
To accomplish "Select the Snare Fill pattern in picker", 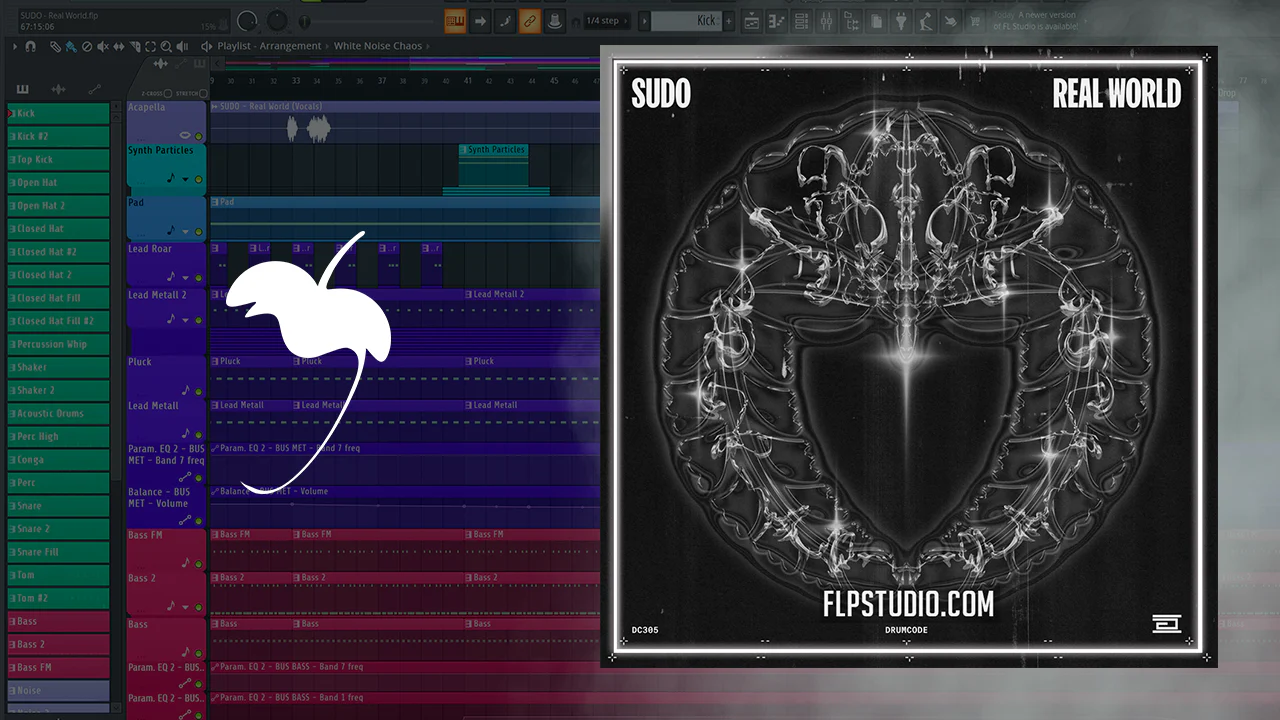I will tap(58, 552).
